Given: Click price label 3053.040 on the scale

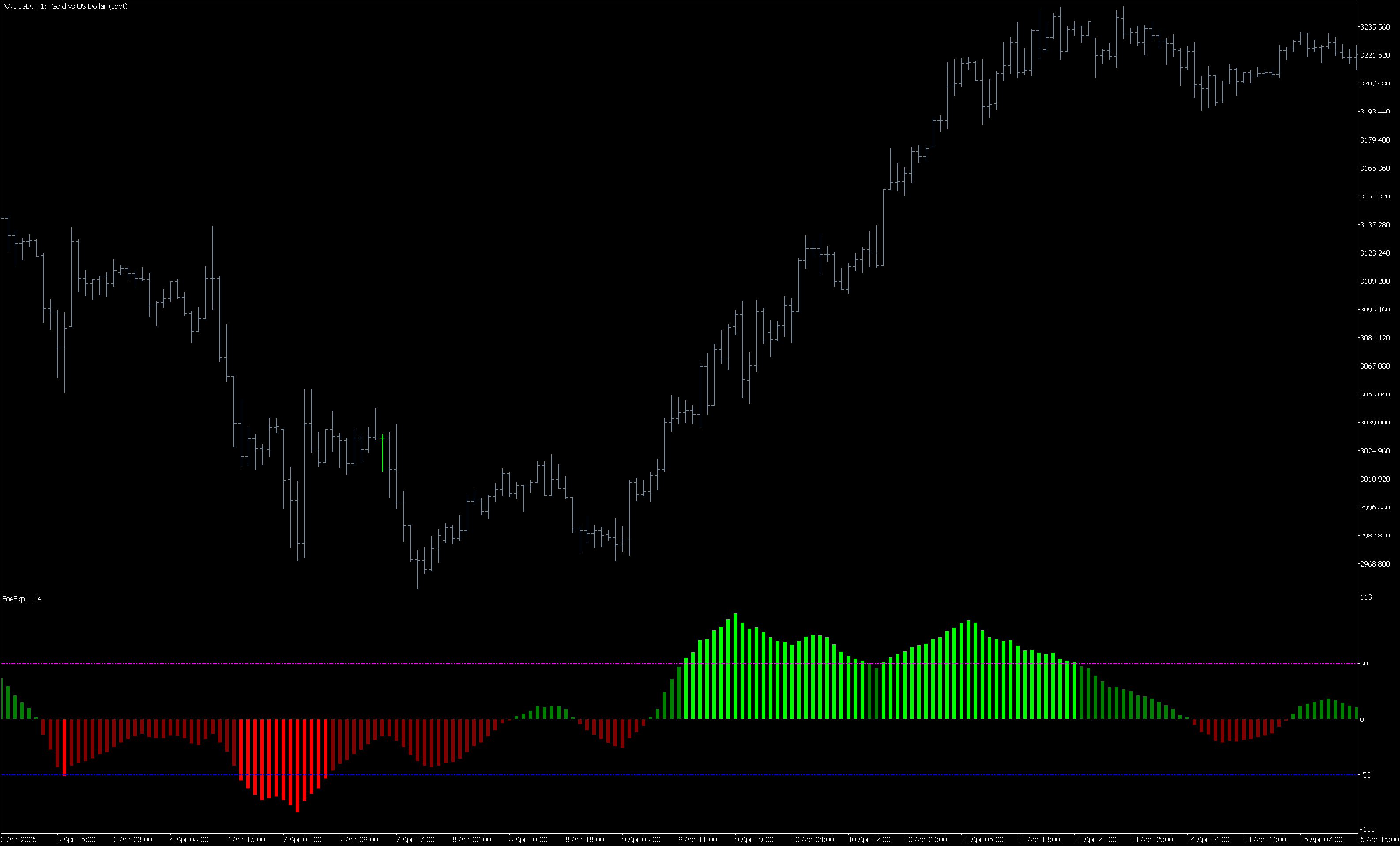Looking at the screenshot, I should (x=1374, y=394).
